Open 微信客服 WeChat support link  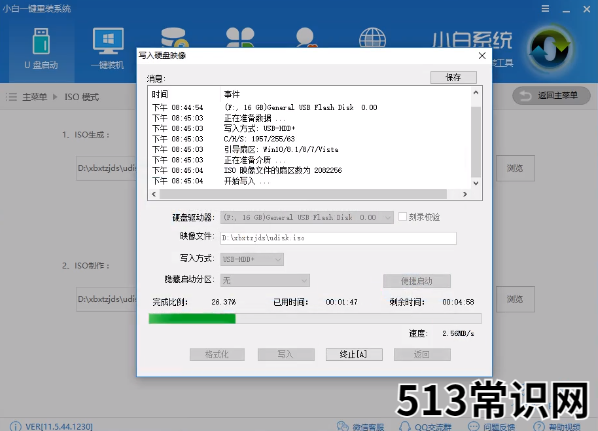[361, 427]
